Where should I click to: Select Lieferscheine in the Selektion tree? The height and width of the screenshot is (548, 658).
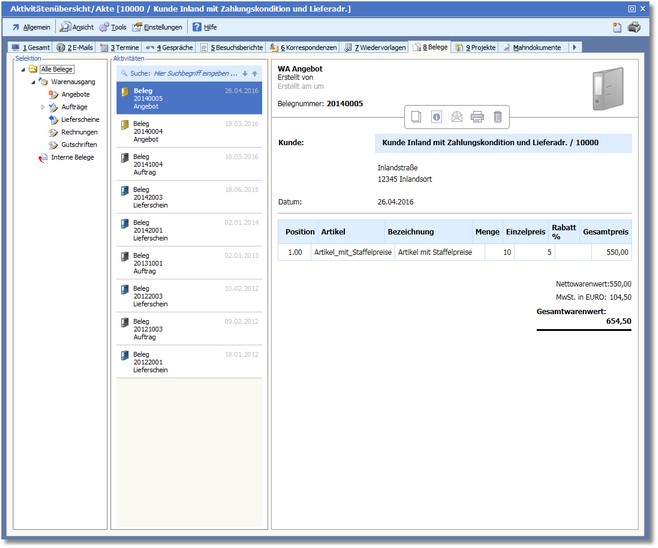80,119
